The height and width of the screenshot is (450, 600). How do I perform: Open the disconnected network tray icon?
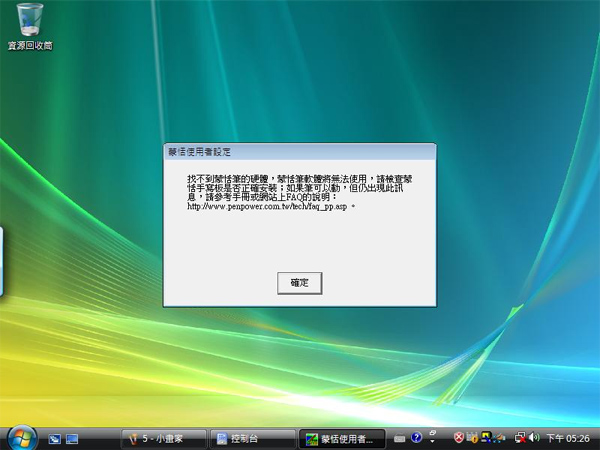[520, 438]
